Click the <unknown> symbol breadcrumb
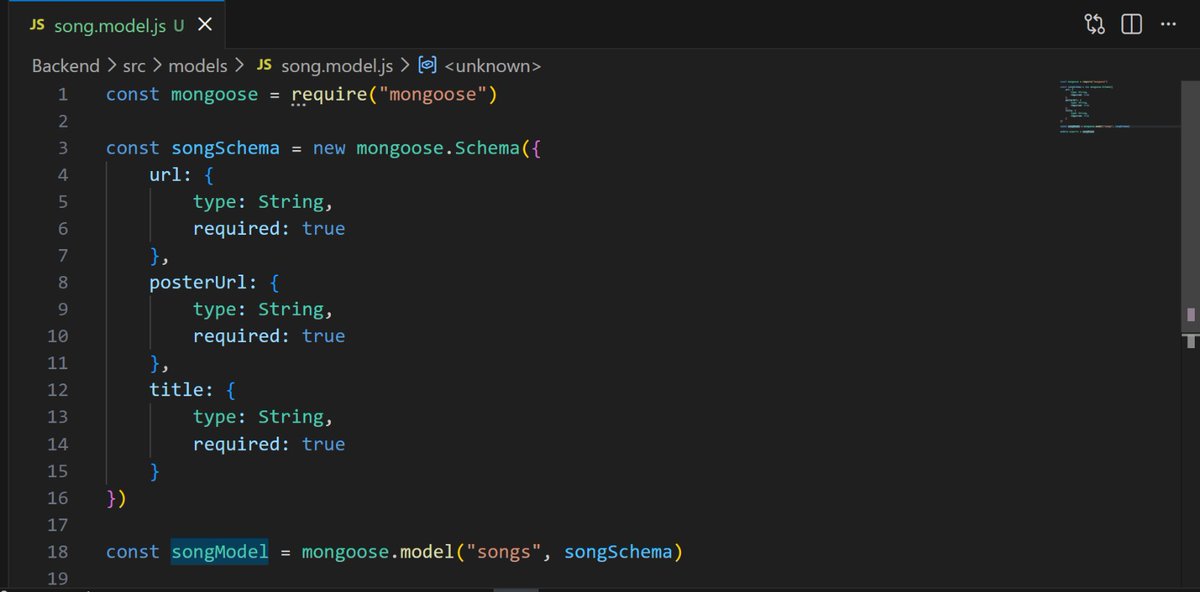This screenshot has height=592, width=1200. (492, 66)
